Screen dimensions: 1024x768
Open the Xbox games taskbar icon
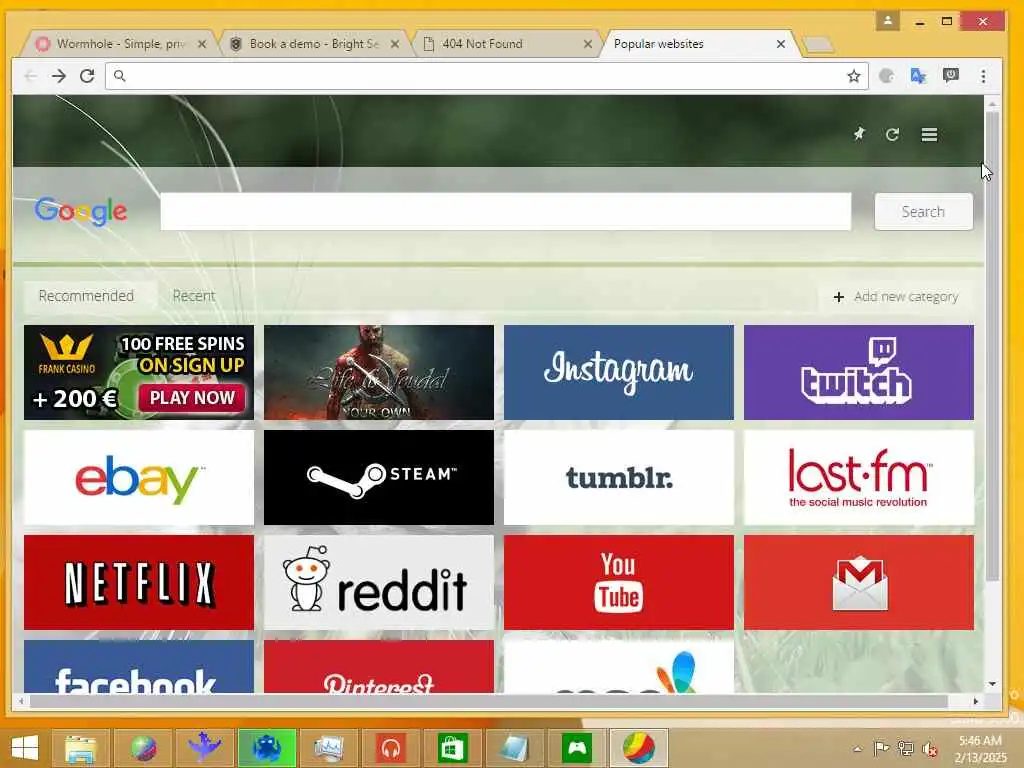coord(577,748)
